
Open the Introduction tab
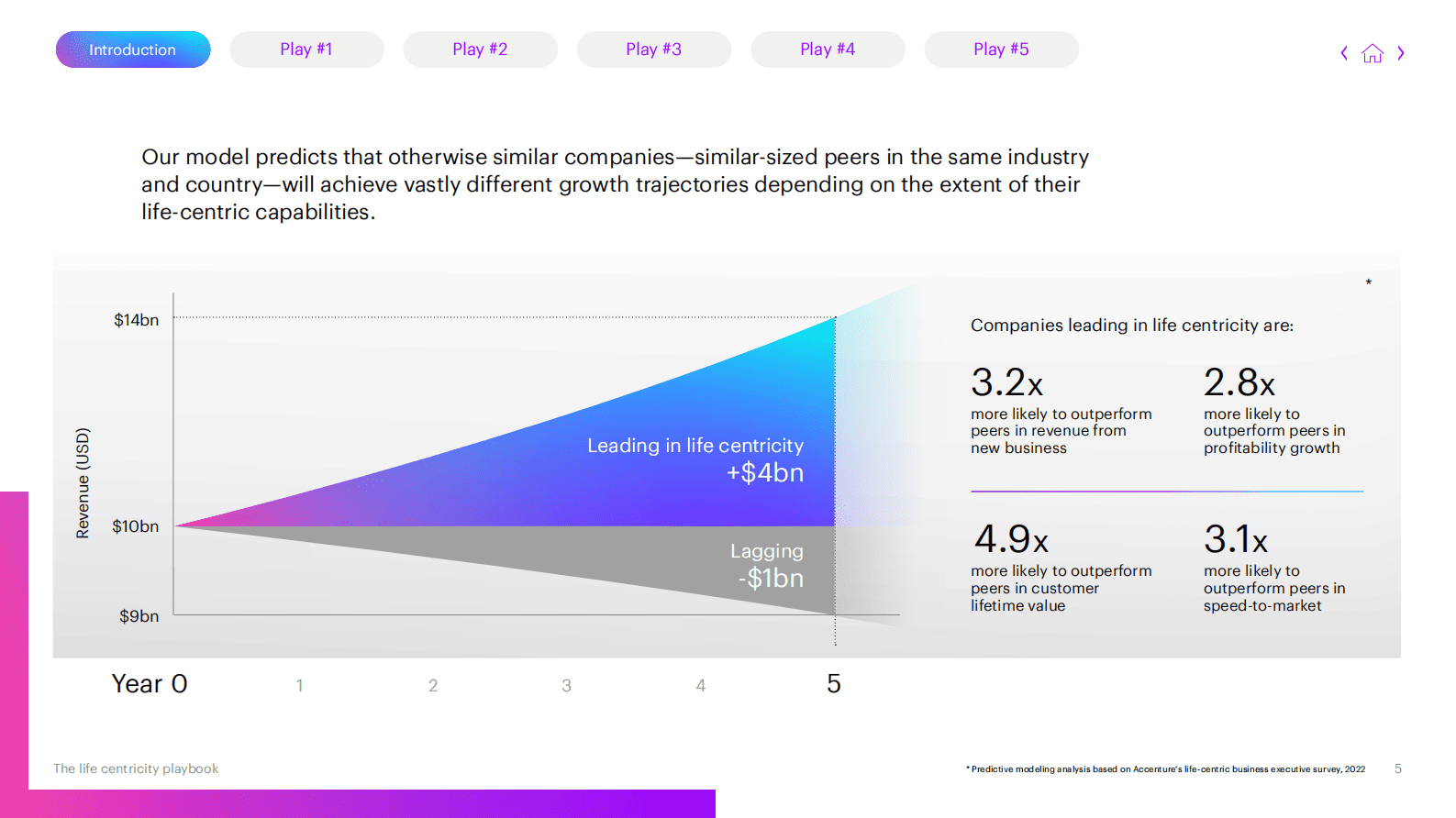[x=133, y=50]
